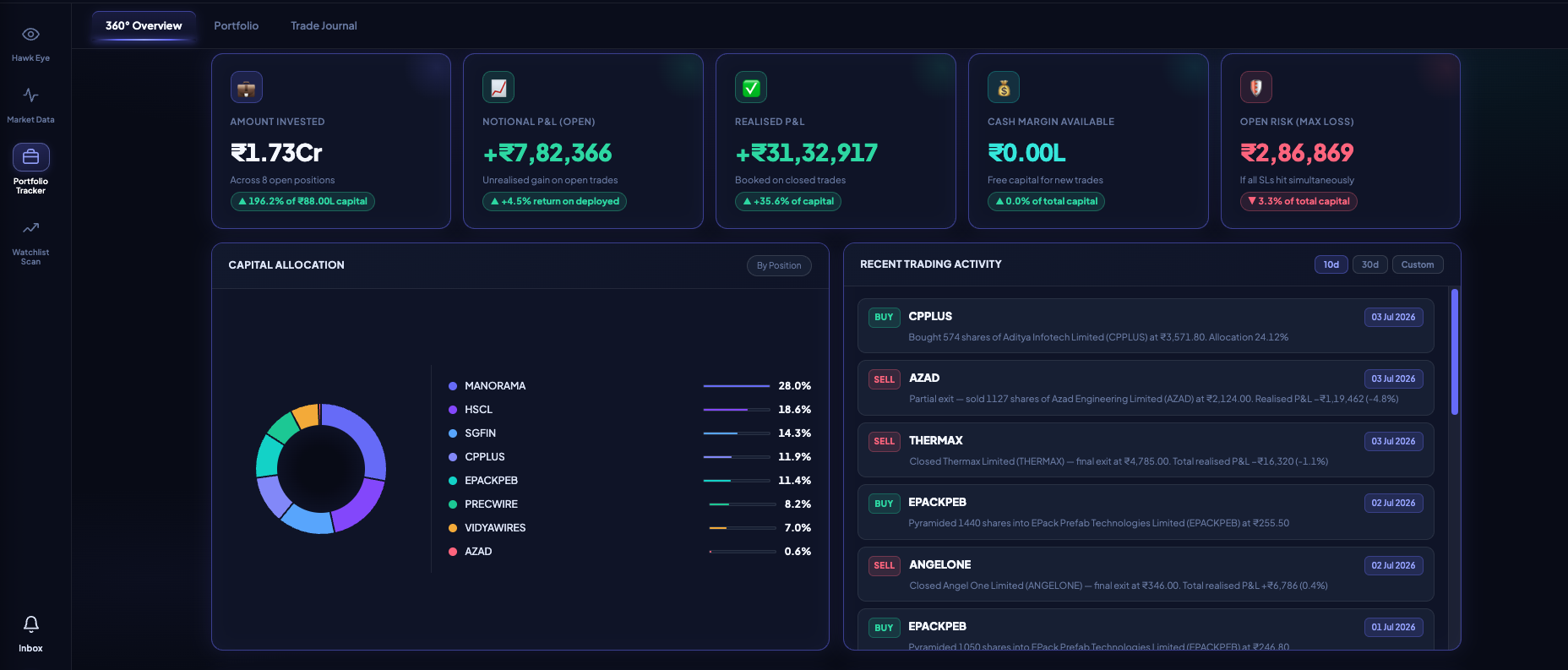Select the 30d activity range
The image size is (1568, 670).
tap(1370, 264)
